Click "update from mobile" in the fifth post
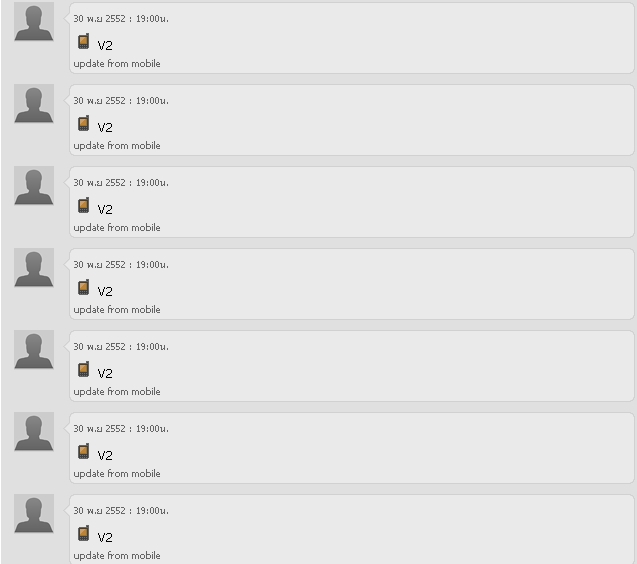This screenshot has height=564, width=637. pyautogui.click(x=117, y=392)
